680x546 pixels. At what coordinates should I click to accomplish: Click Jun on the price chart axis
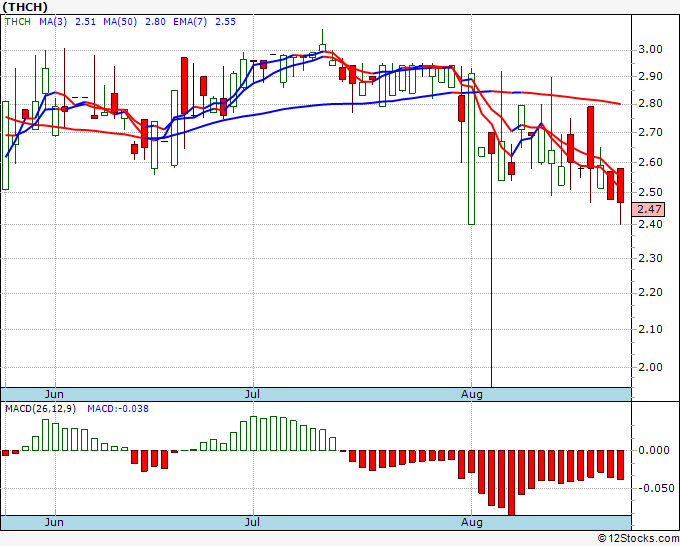coord(54,394)
